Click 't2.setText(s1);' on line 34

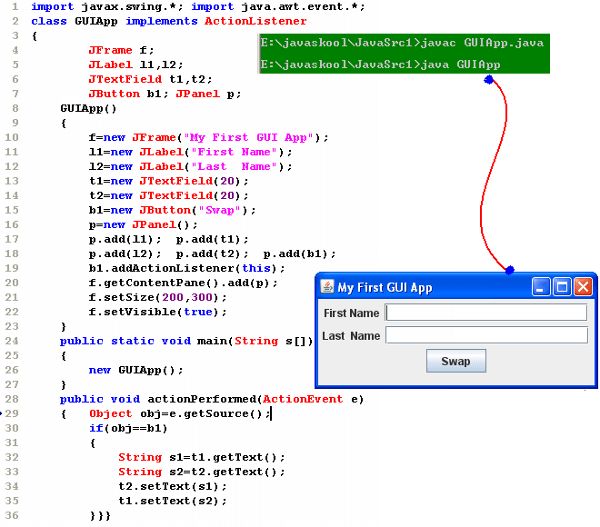coord(172,486)
